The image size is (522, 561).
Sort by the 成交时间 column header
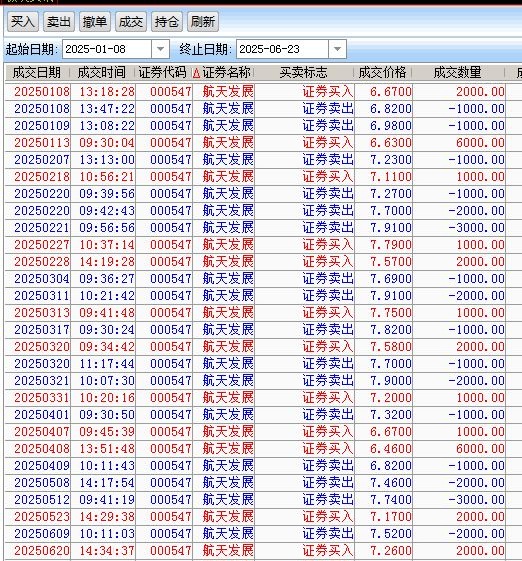point(102,73)
